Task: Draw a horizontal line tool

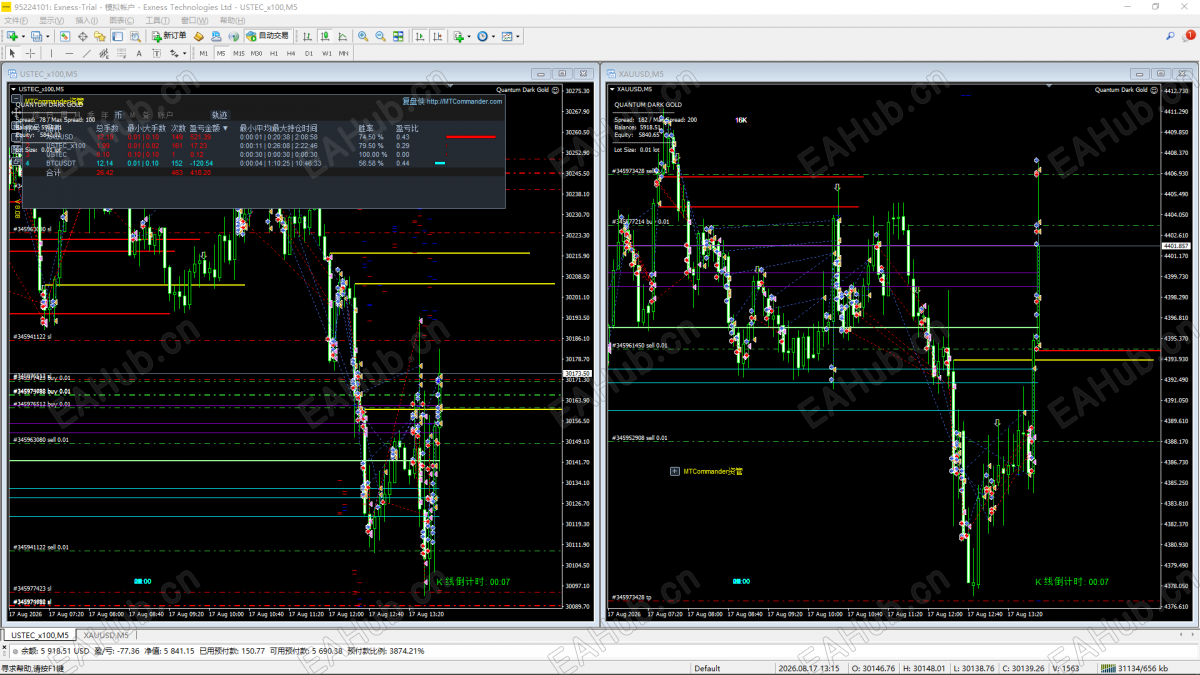Action: coord(69,53)
